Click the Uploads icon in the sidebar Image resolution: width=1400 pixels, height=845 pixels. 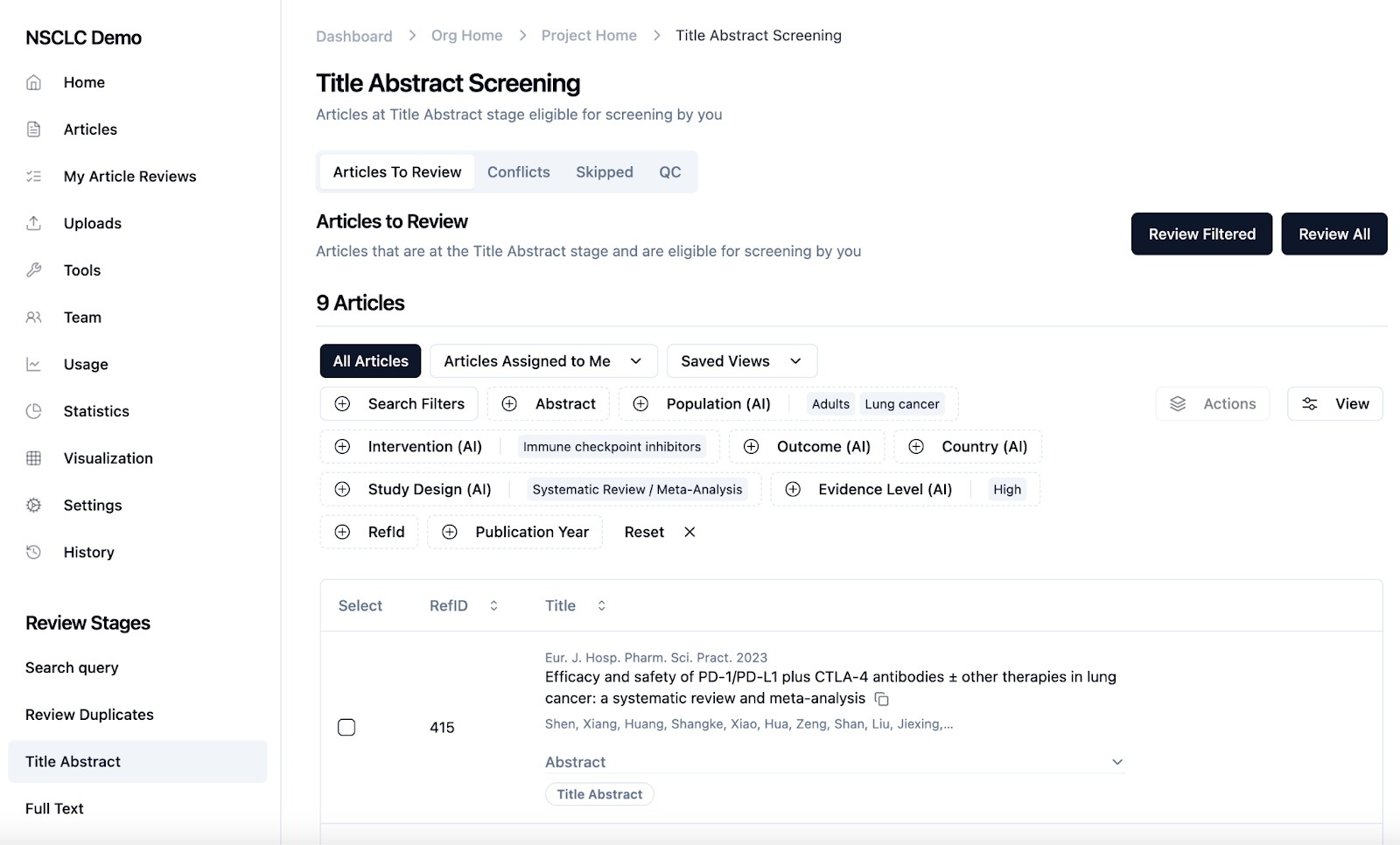tap(34, 223)
